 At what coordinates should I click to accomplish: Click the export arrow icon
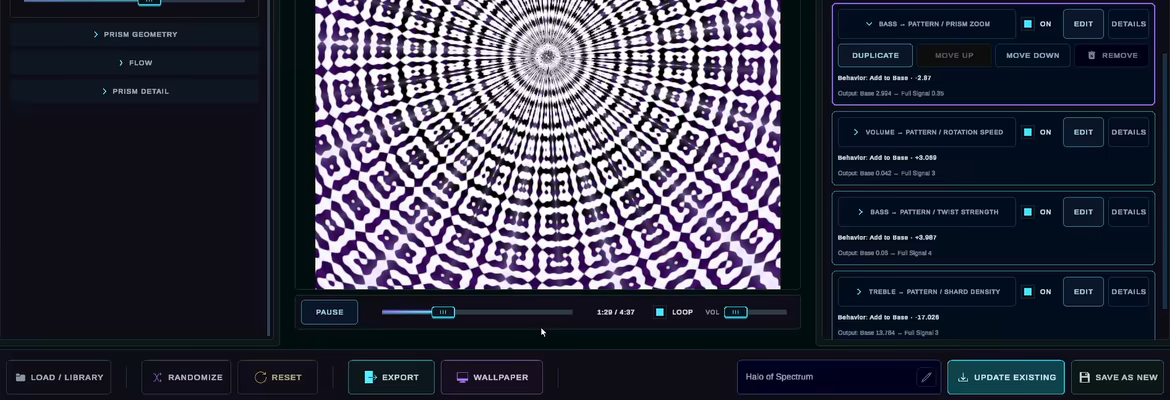pyautogui.click(x=370, y=378)
